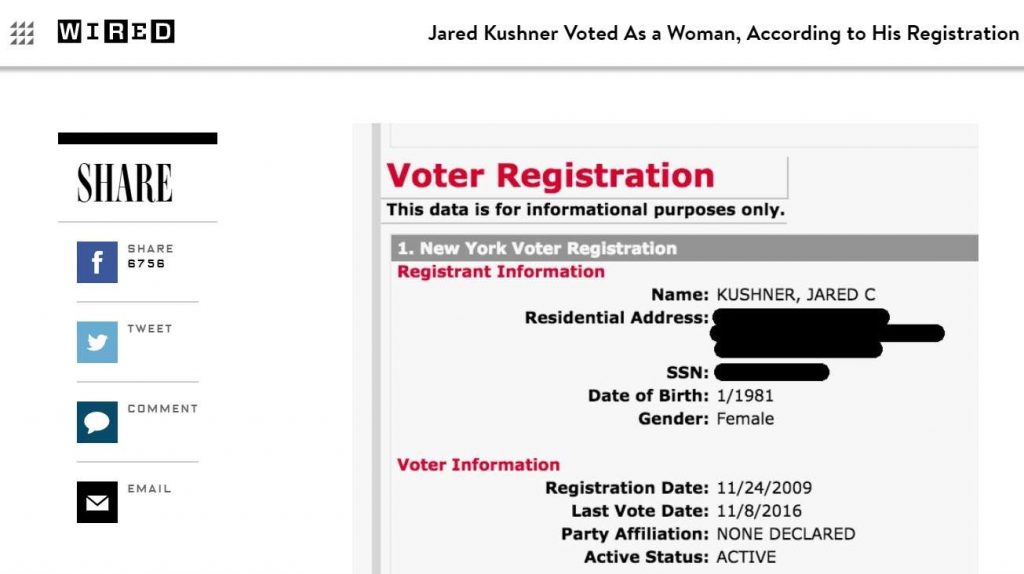This screenshot has width=1024, height=574.
Task: Click the red Voter Registration title
Action: (x=550, y=176)
